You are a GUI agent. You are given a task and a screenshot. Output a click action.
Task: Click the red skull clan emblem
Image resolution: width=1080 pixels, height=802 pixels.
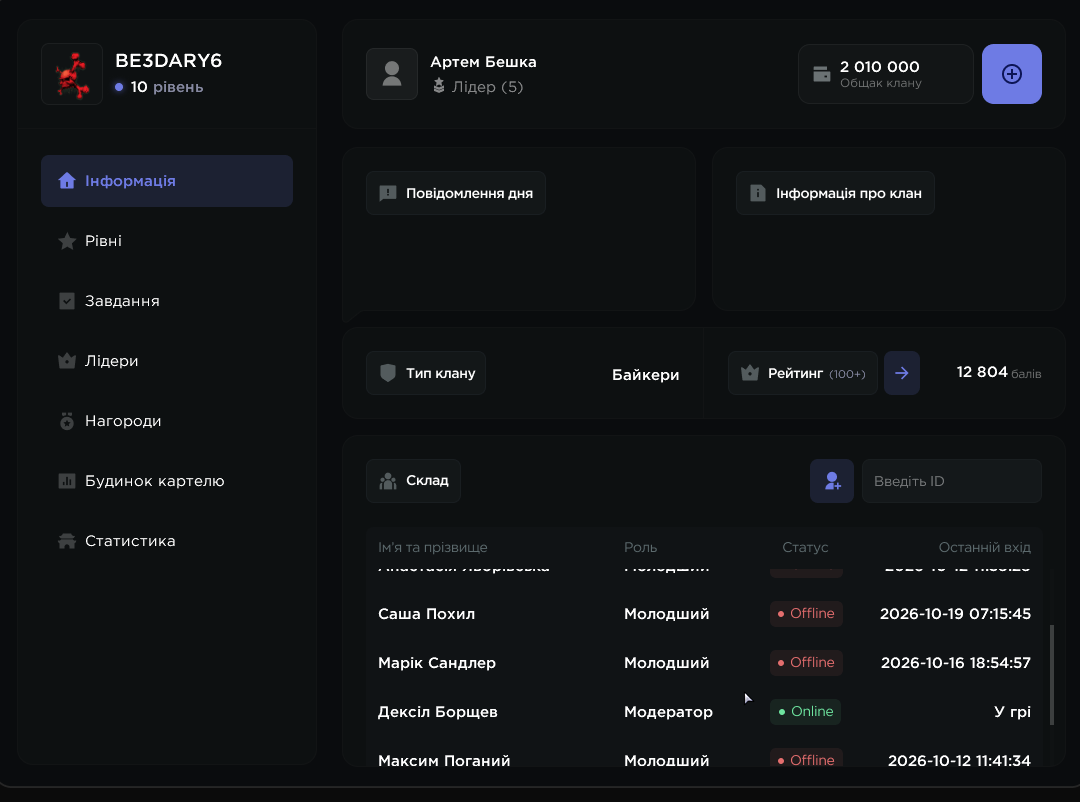point(72,74)
